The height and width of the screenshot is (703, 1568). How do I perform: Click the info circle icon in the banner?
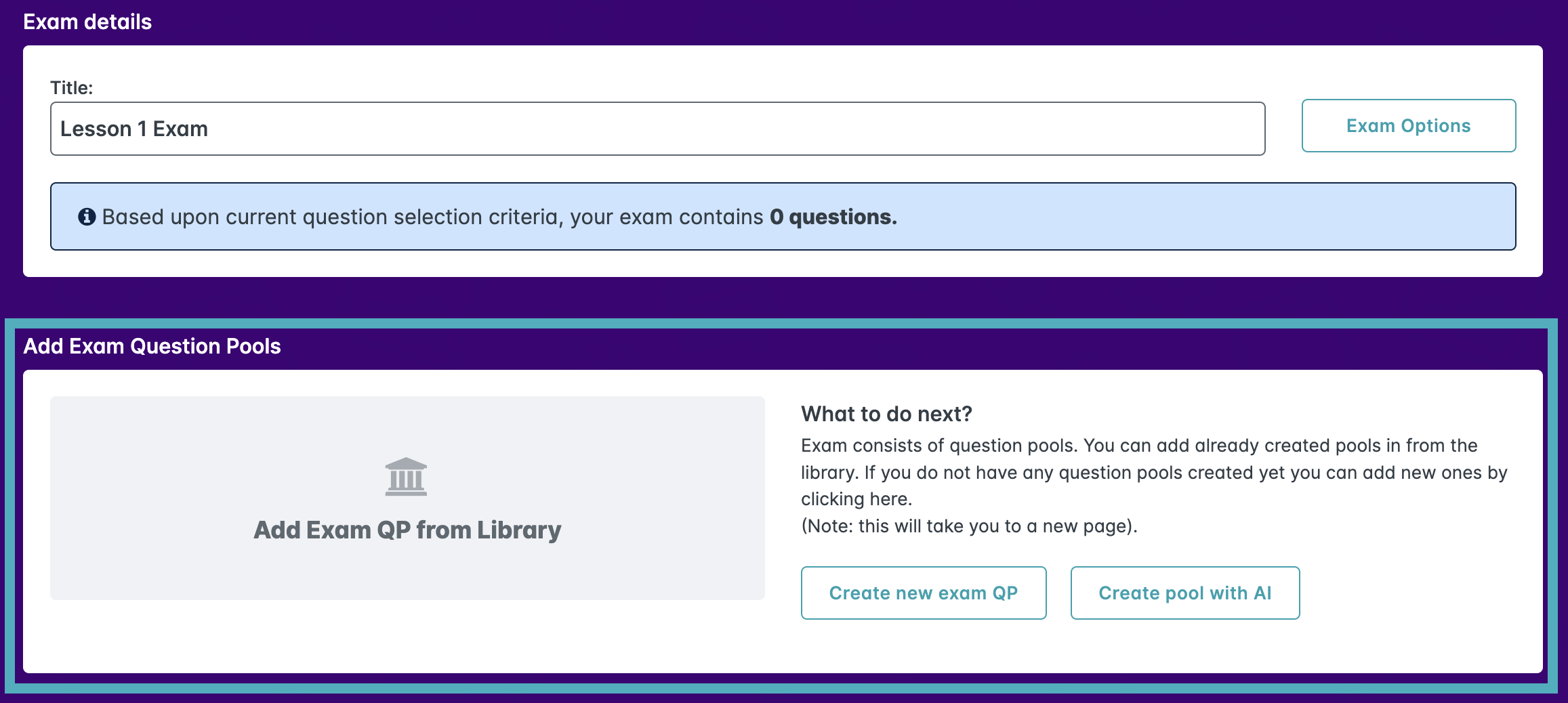pos(87,217)
